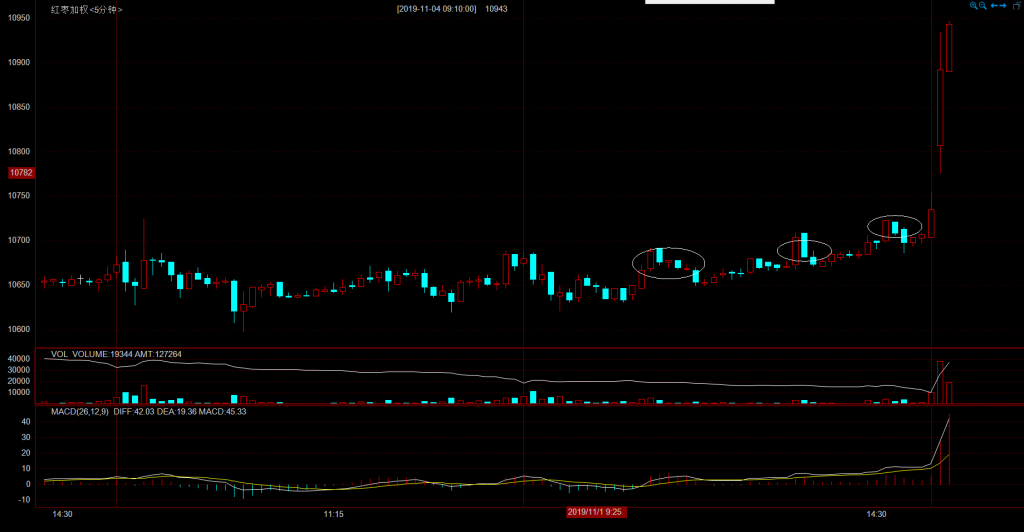Select the rightmost white ellipse annotation
The width and height of the screenshot is (1024, 532).
coord(895,227)
